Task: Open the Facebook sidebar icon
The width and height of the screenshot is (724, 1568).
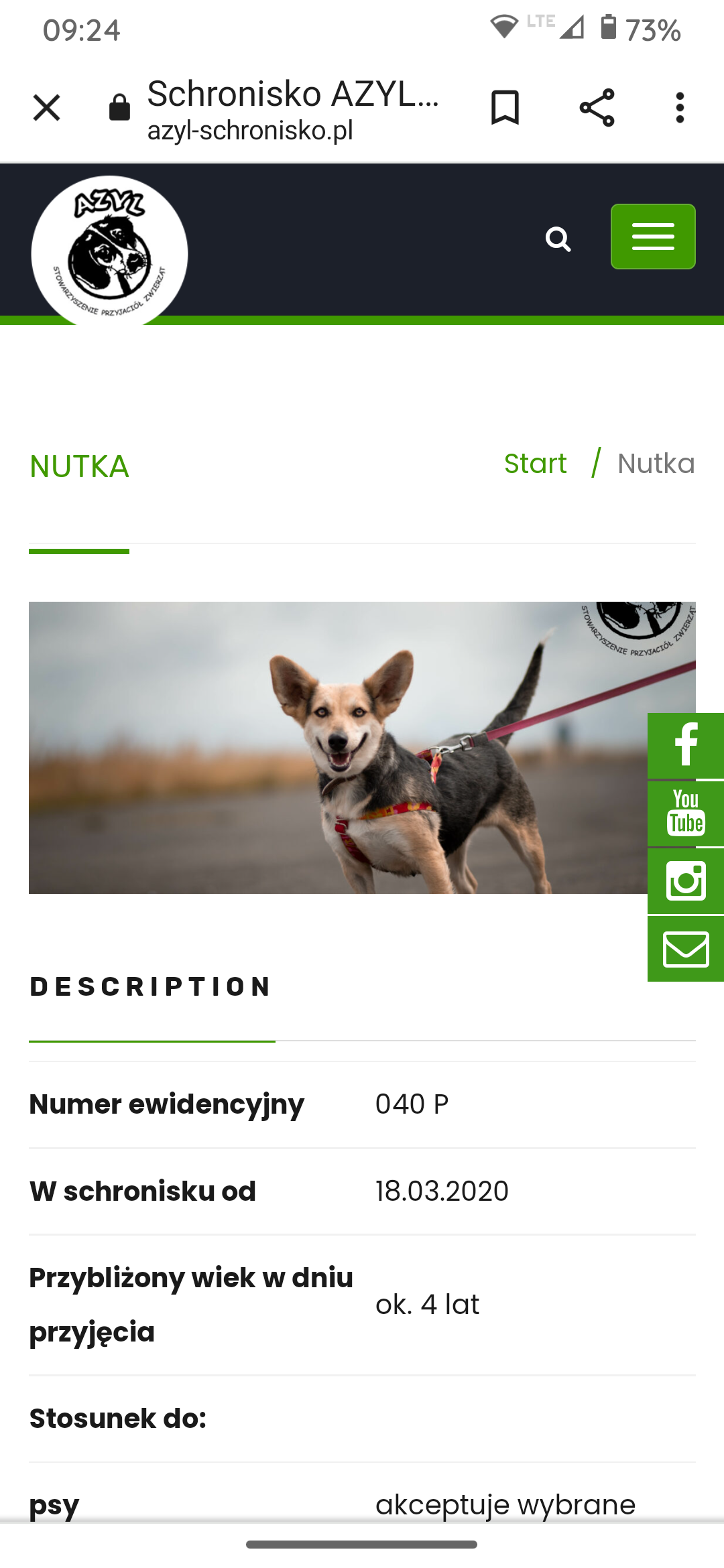Action: [686, 745]
